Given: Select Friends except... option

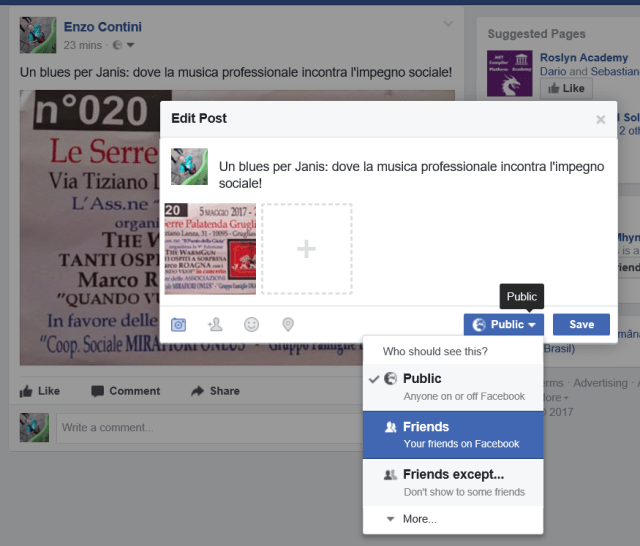Looking at the screenshot, I should pyautogui.click(x=453, y=482).
